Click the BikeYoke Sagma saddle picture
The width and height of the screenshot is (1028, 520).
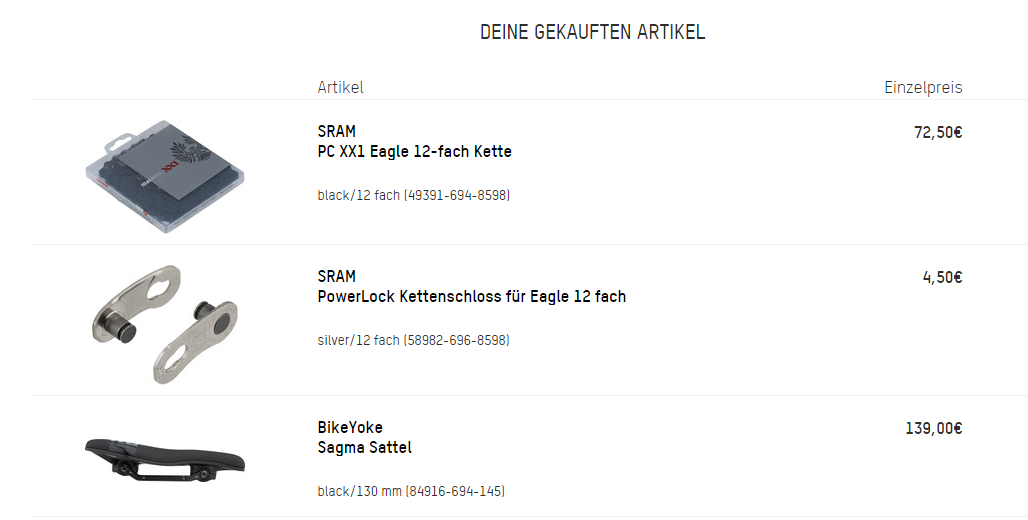pyautogui.click(x=165, y=457)
